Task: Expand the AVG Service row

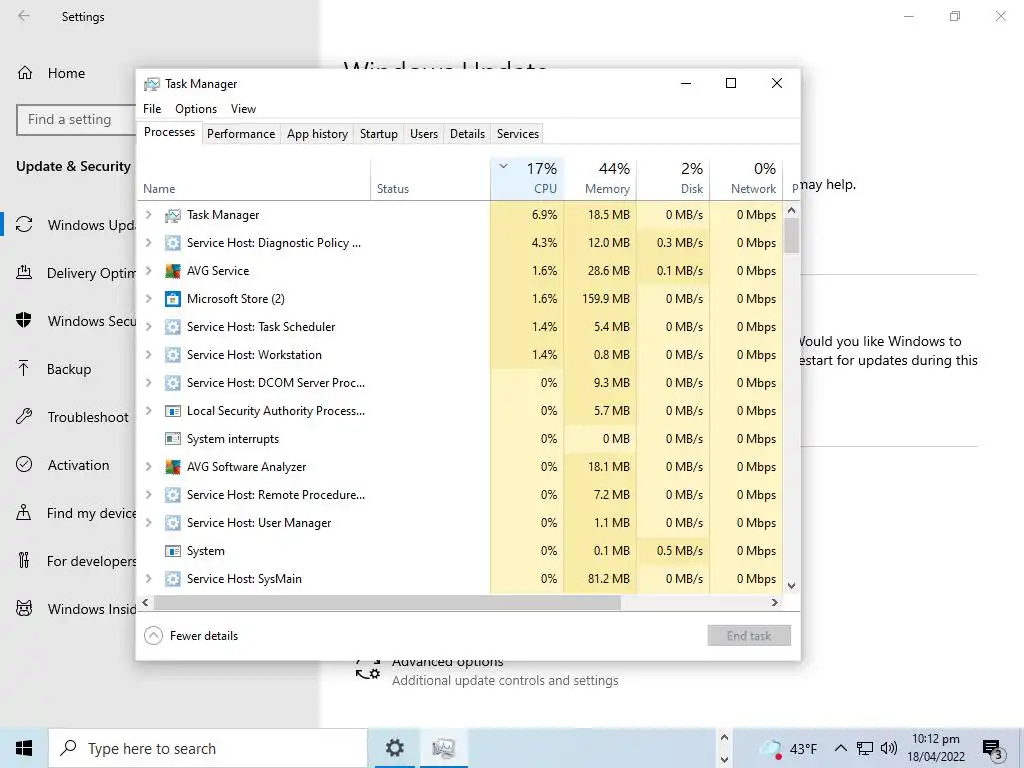Action: (x=149, y=270)
